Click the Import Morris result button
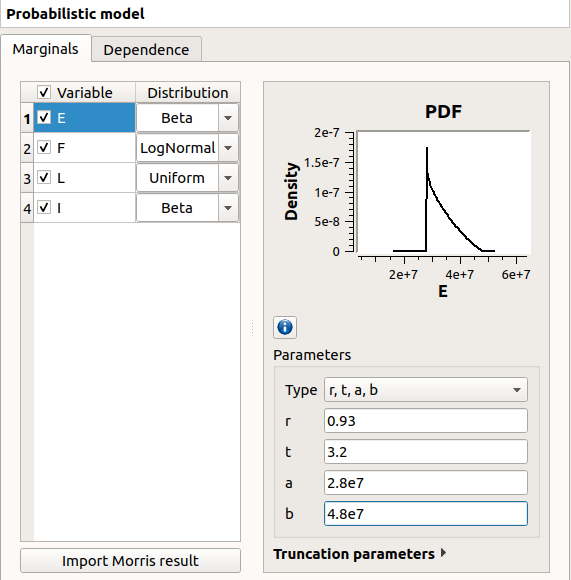571x580 pixels. tap(130, 561)
